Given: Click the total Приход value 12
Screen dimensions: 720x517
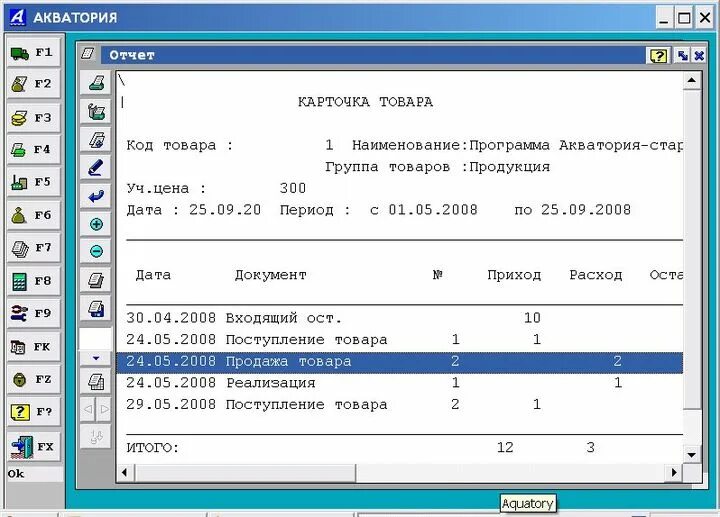Looking at the screenshot, I should pos(505,448).
